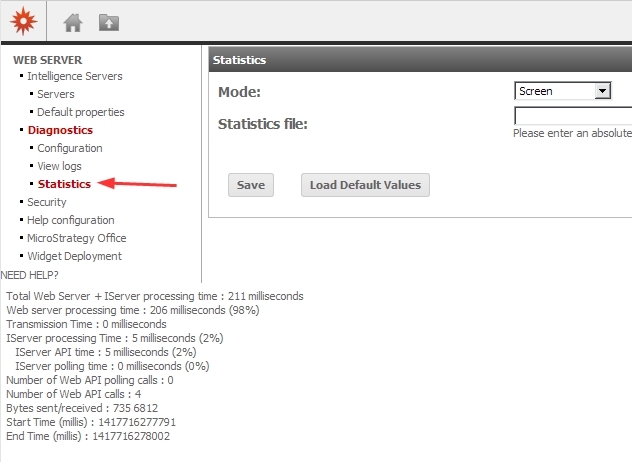Open Help configuration page
632x462 pixels.
point(70,220)
